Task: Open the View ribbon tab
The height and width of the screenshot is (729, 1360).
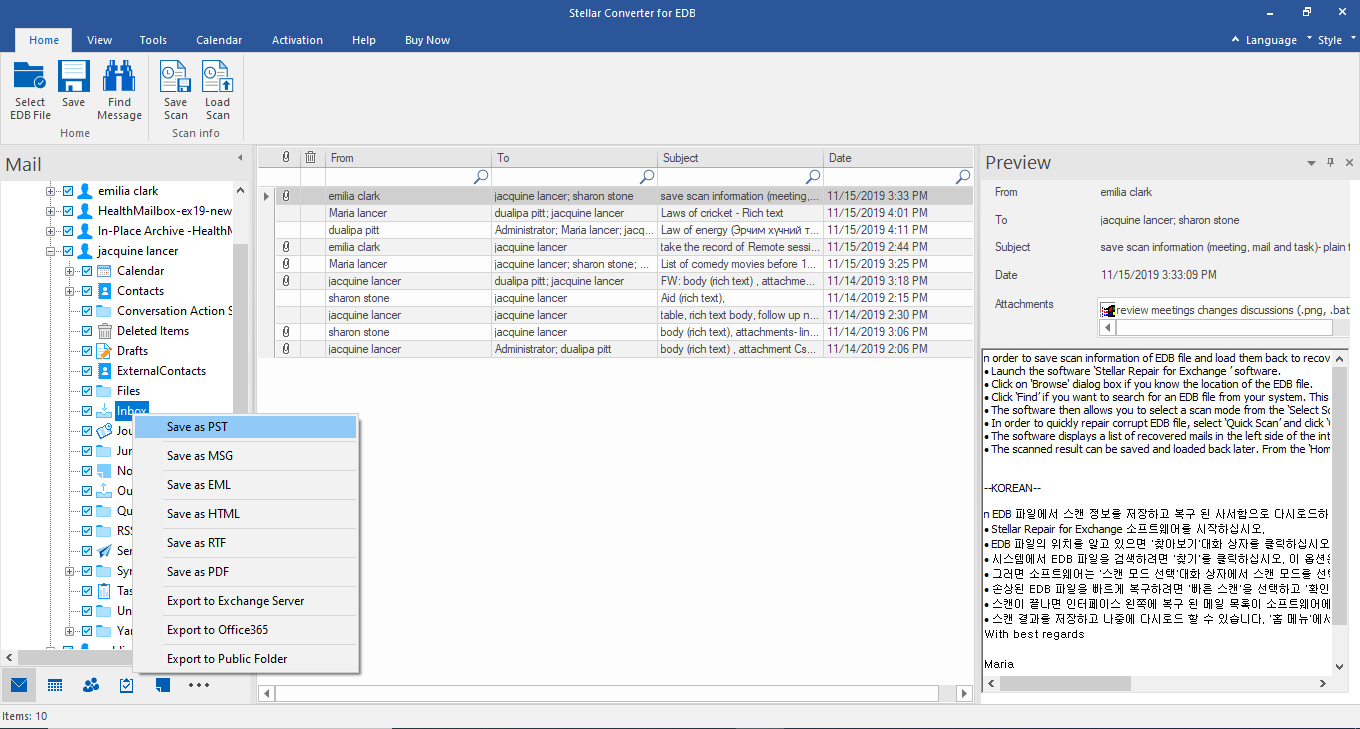Action: click(99, 40)
